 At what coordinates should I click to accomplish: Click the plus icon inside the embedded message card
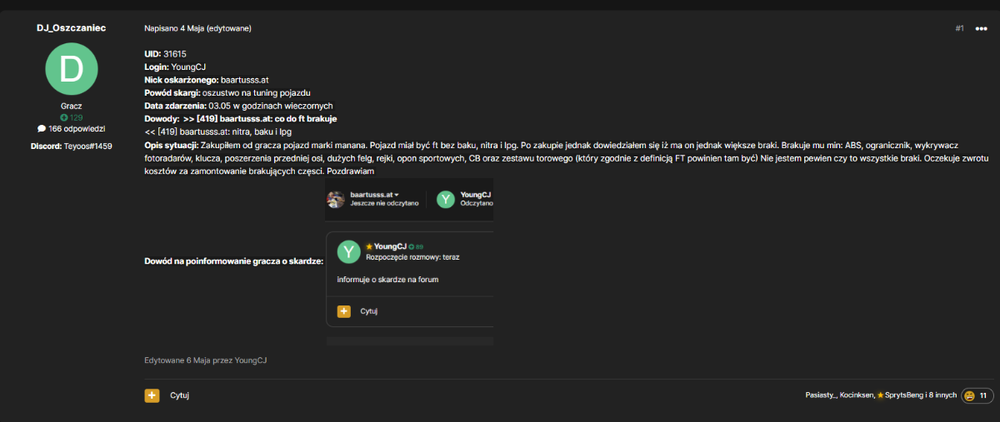tap(344, 311)
